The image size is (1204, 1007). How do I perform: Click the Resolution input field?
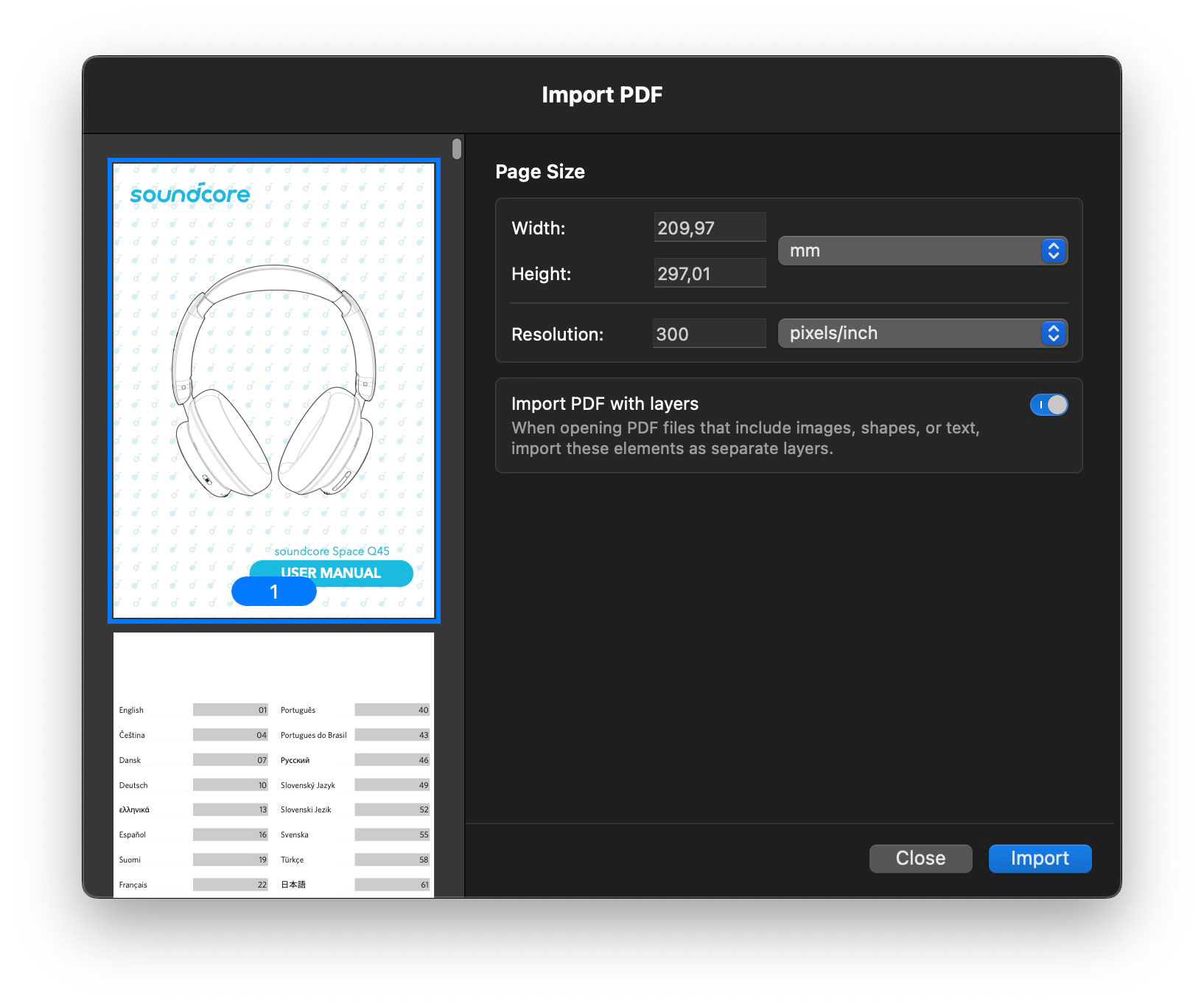click(710, 334)
